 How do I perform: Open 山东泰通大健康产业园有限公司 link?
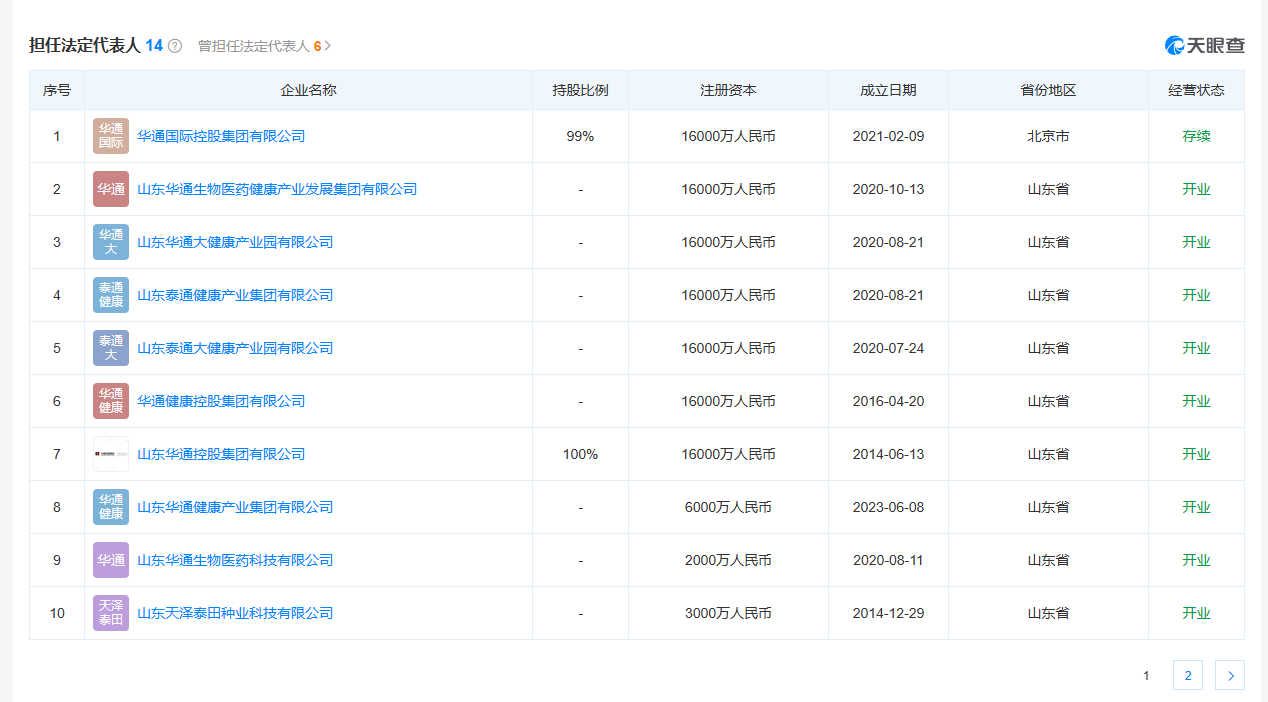[235, 348]
